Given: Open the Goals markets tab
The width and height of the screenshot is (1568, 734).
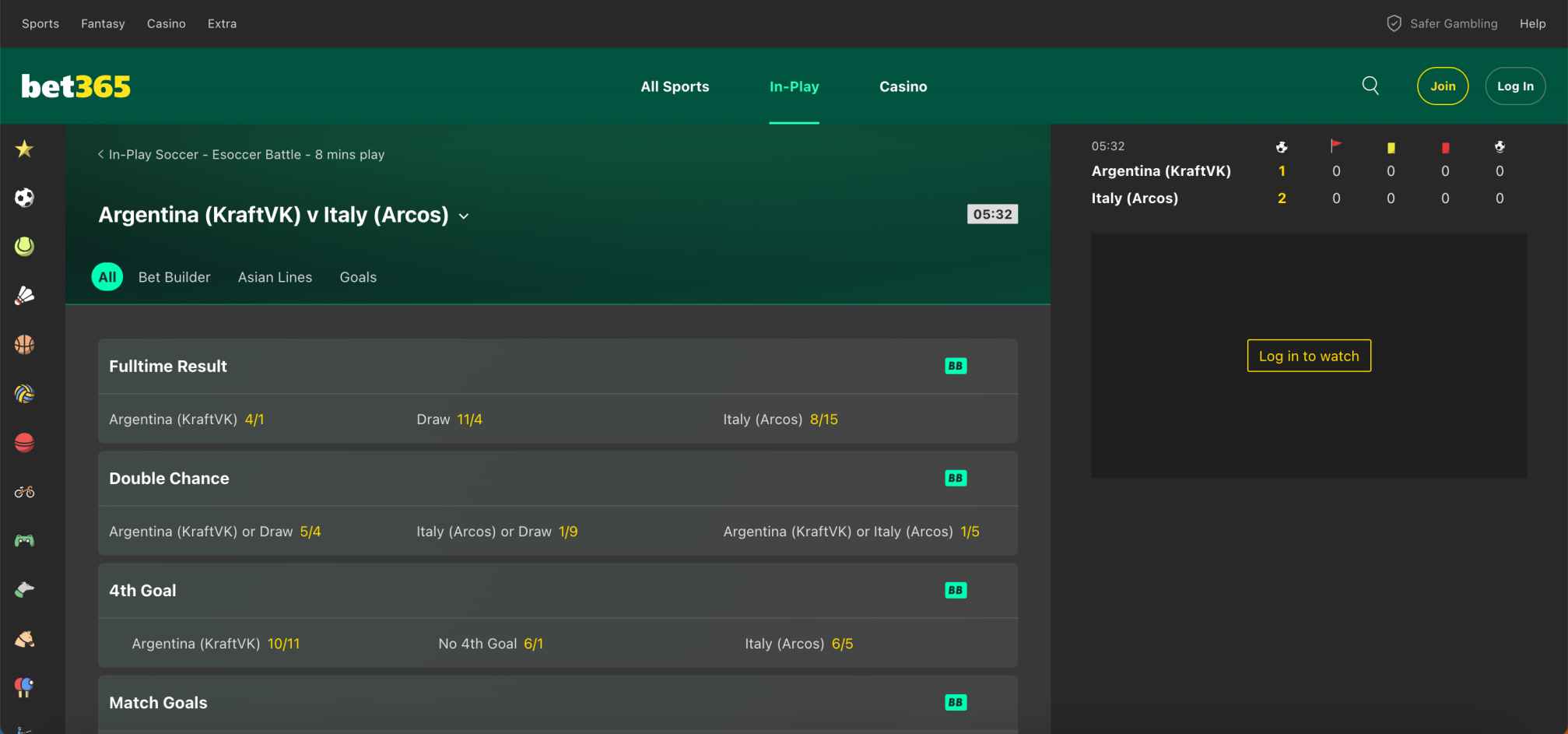Looking at the screenshot, I should point(358,277).
